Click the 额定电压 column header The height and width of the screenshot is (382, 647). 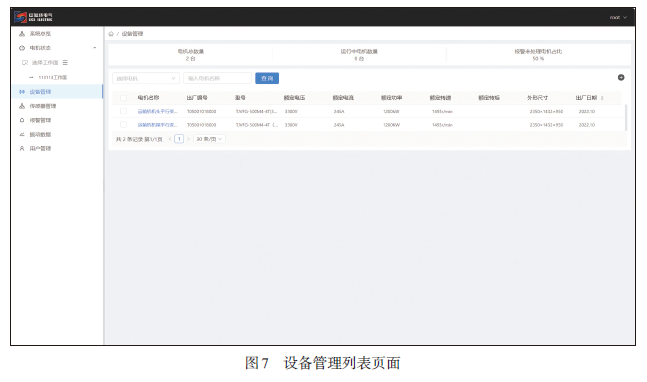[294, 98]
